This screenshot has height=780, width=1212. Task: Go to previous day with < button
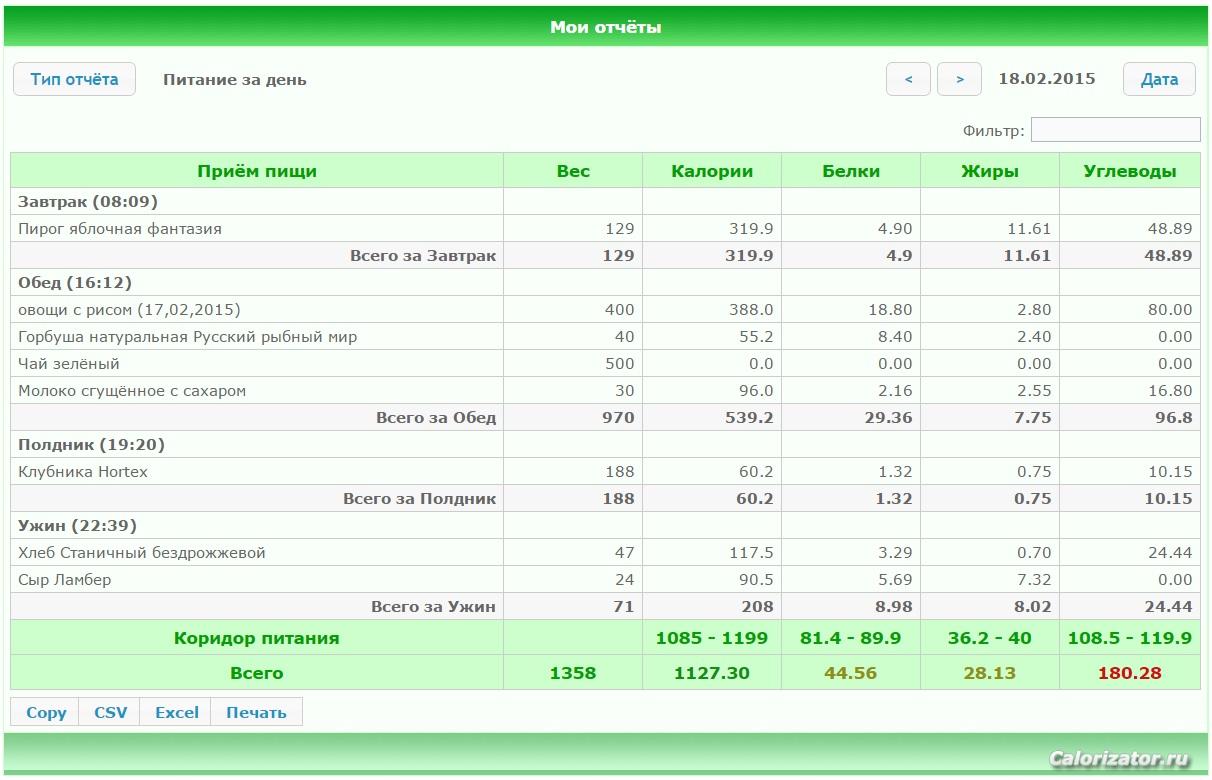(908, 79)
